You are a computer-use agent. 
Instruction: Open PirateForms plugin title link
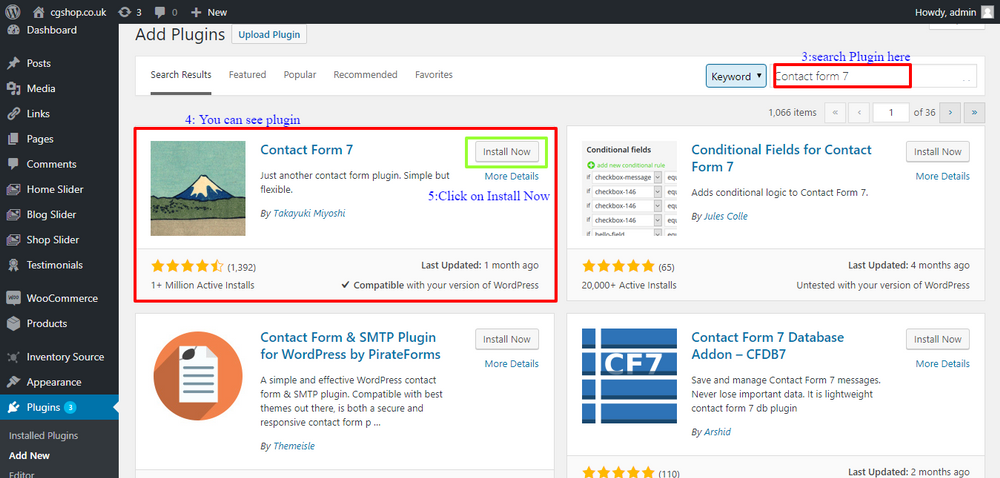tap(350, 345)
